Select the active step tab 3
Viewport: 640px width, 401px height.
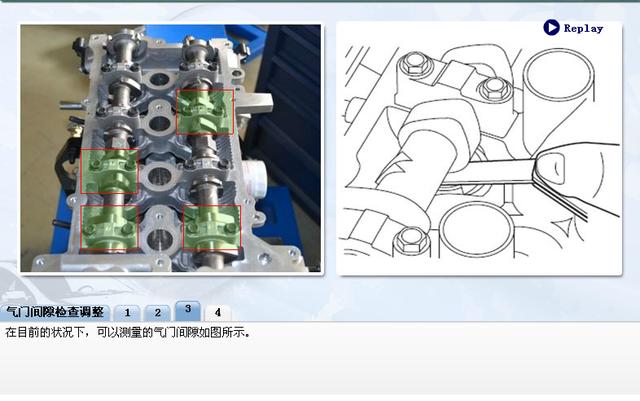click(188, 310)
